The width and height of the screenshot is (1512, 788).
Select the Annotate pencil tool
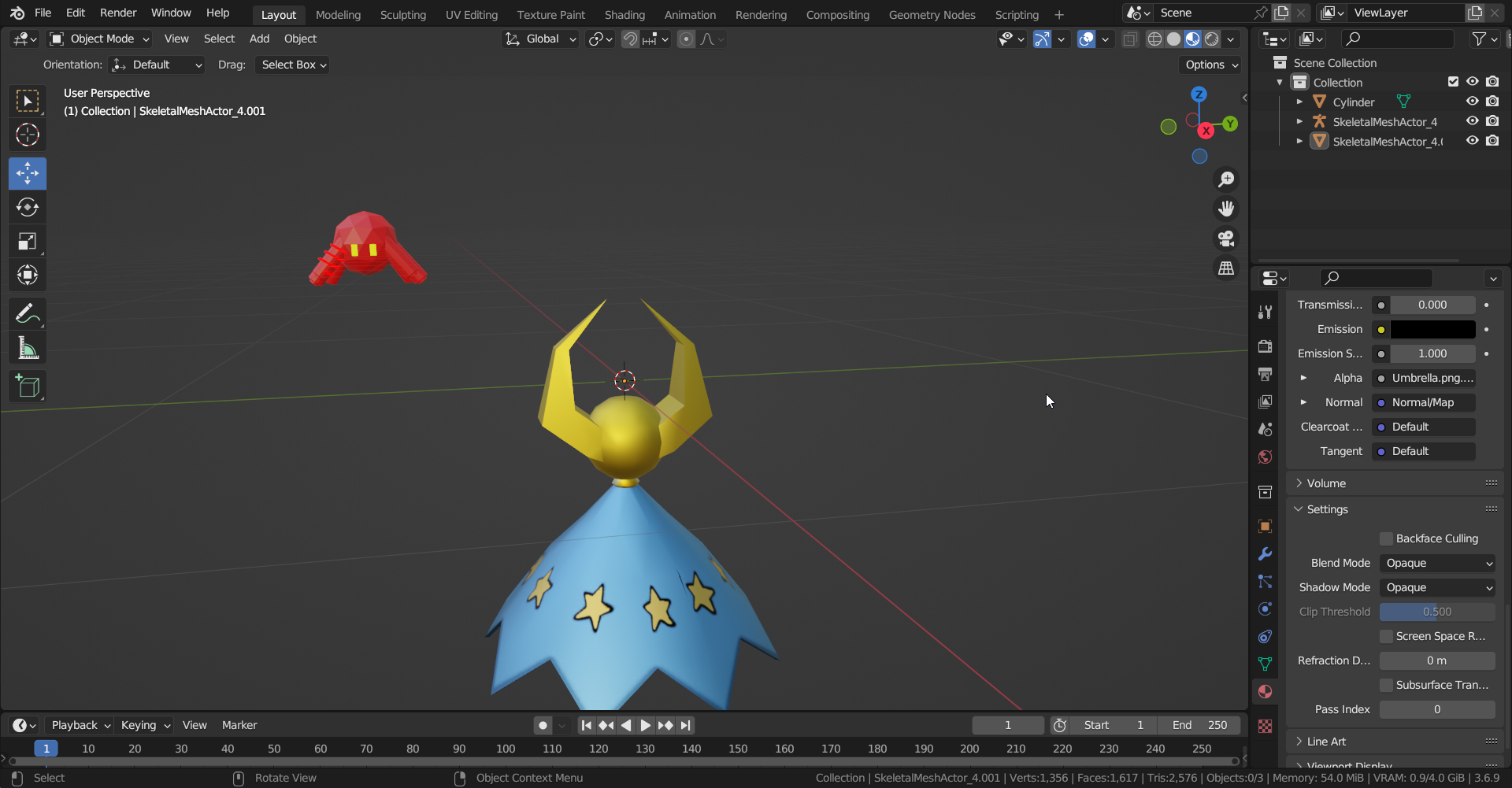[x=28, y=313]
